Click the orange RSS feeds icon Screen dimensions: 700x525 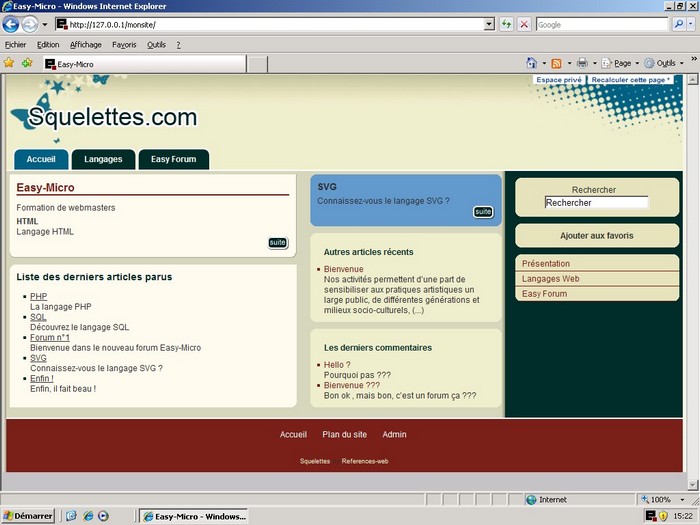click(556, 63)
